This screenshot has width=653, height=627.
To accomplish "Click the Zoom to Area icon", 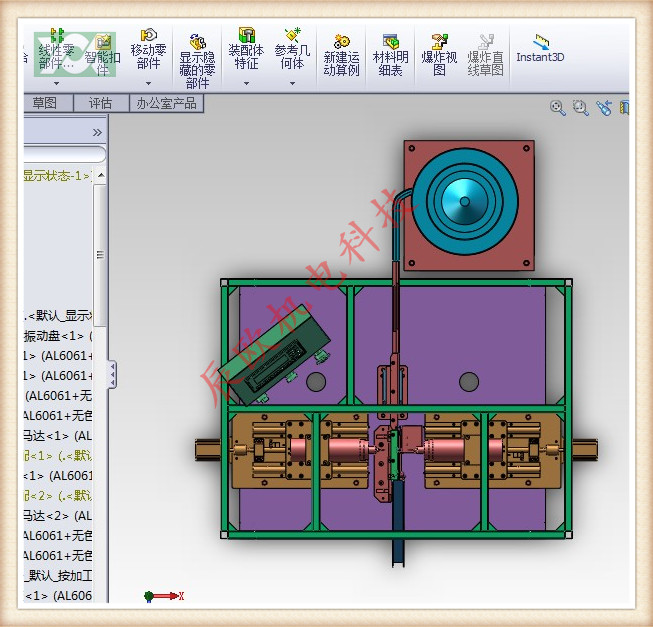I will [x=581, y=108].
